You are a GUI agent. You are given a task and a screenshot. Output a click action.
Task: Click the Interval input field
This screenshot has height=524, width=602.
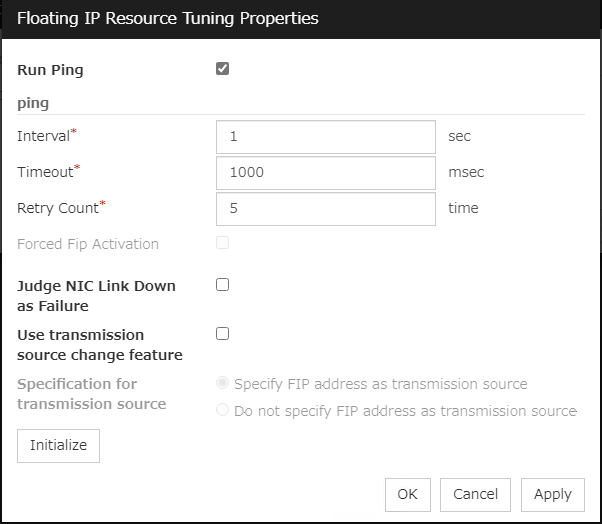325,137
